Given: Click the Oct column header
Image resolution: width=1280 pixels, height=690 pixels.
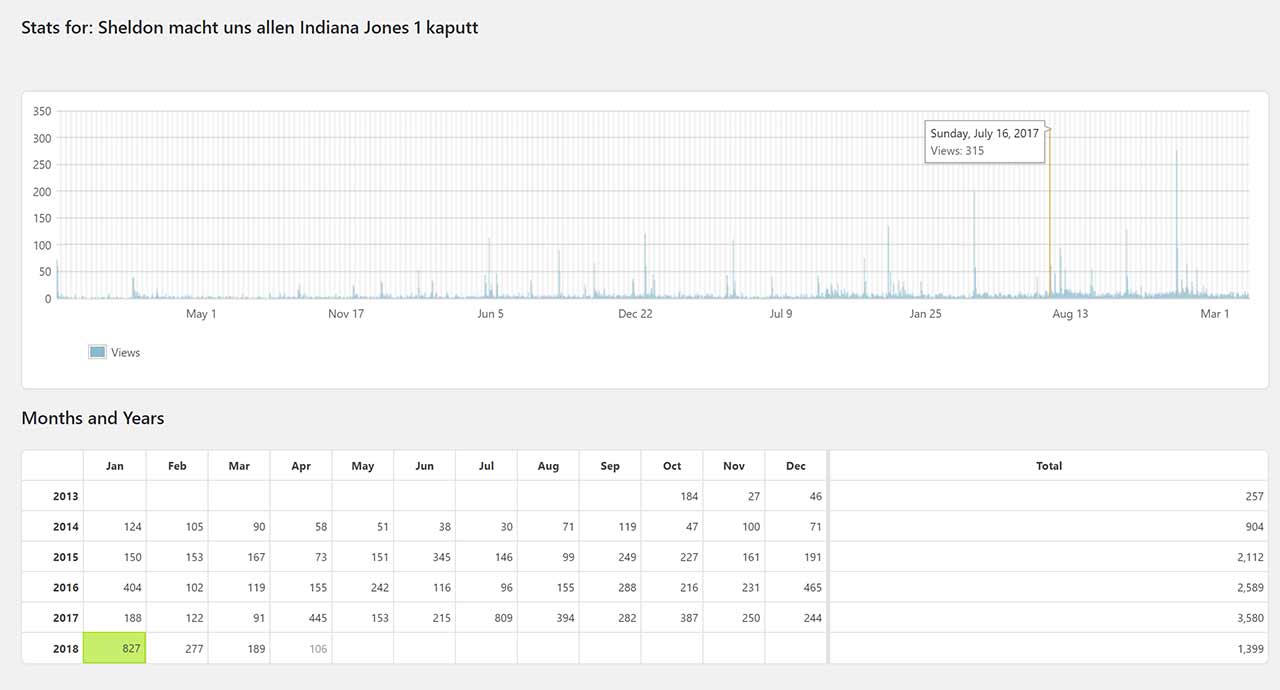Looking at the screenshot, I should click(x=672, y=466).
